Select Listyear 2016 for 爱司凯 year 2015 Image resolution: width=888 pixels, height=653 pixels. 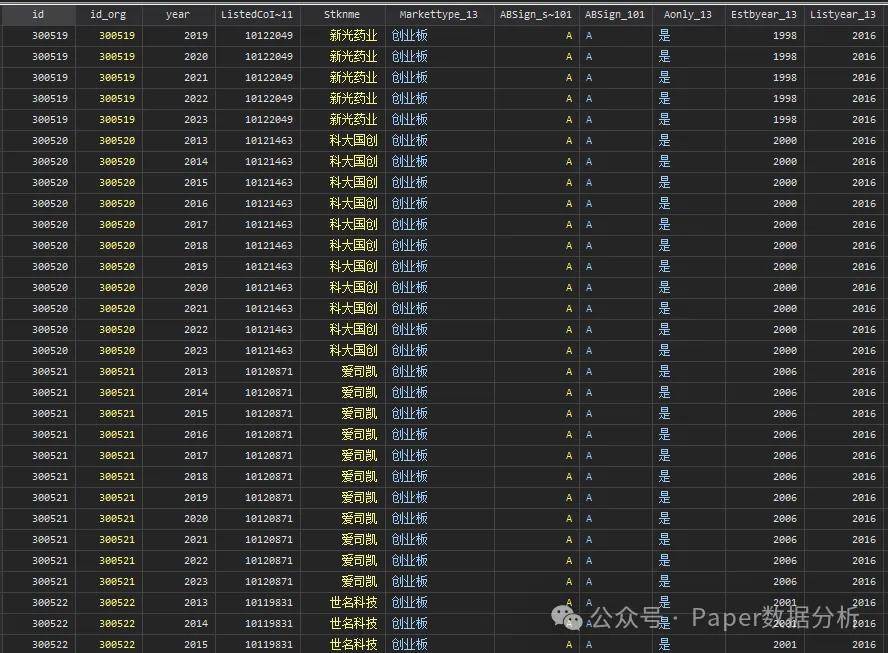tap(864, 413)
